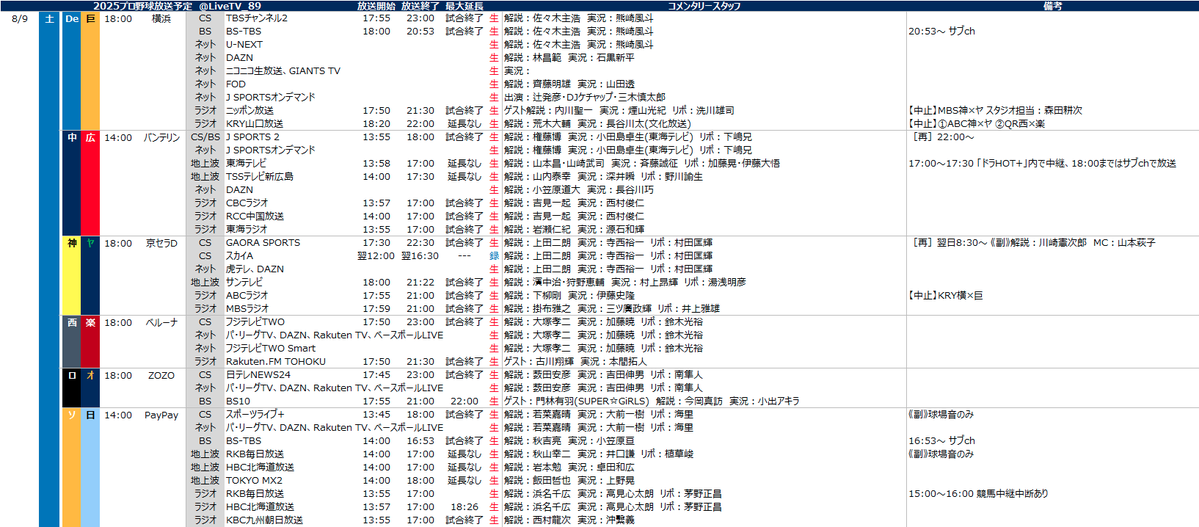Click the サンテレビ channel cell
The height and width of the screenshot is (527, 1199).
[244, 281]
